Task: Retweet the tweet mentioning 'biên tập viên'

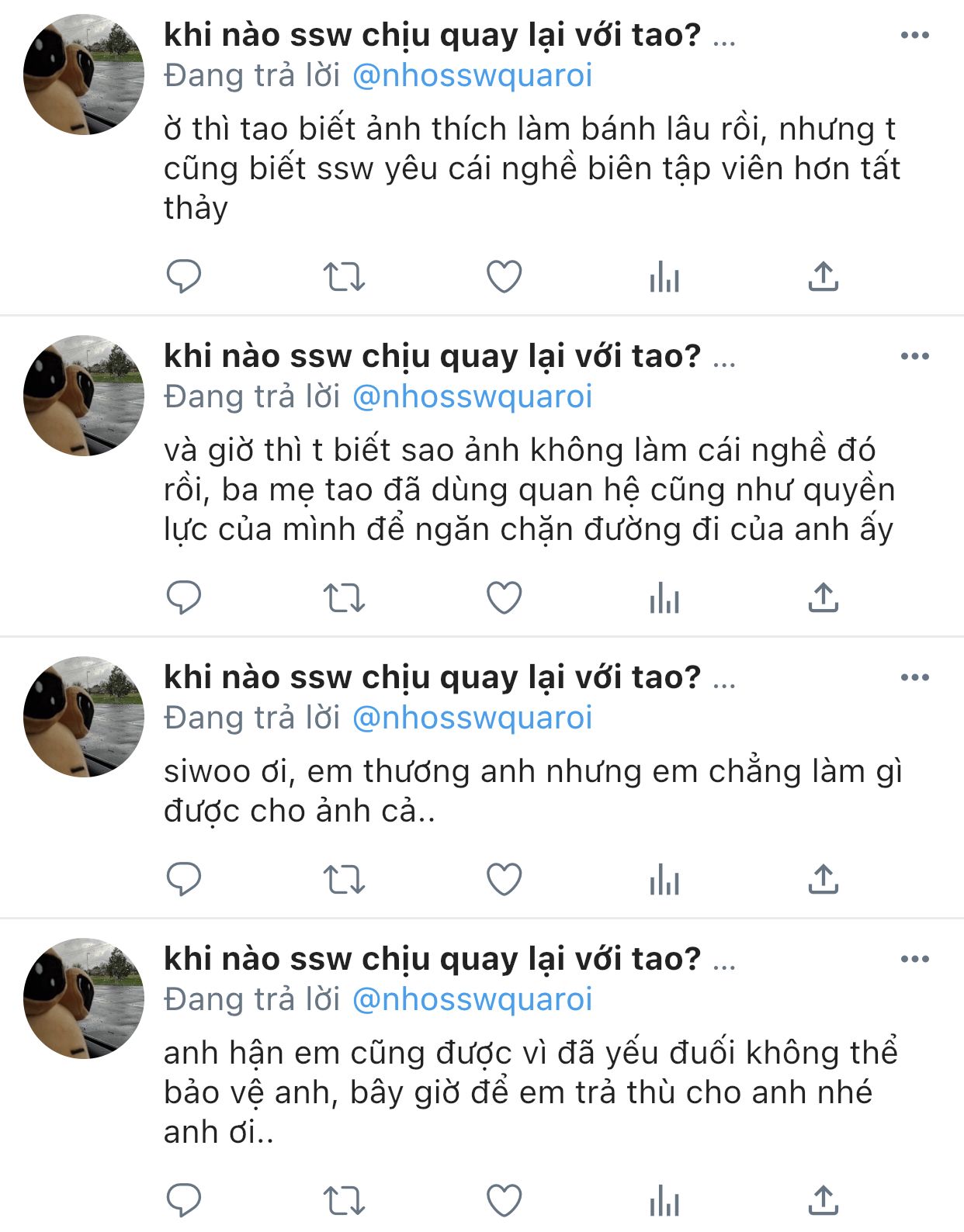Action: 344,276
